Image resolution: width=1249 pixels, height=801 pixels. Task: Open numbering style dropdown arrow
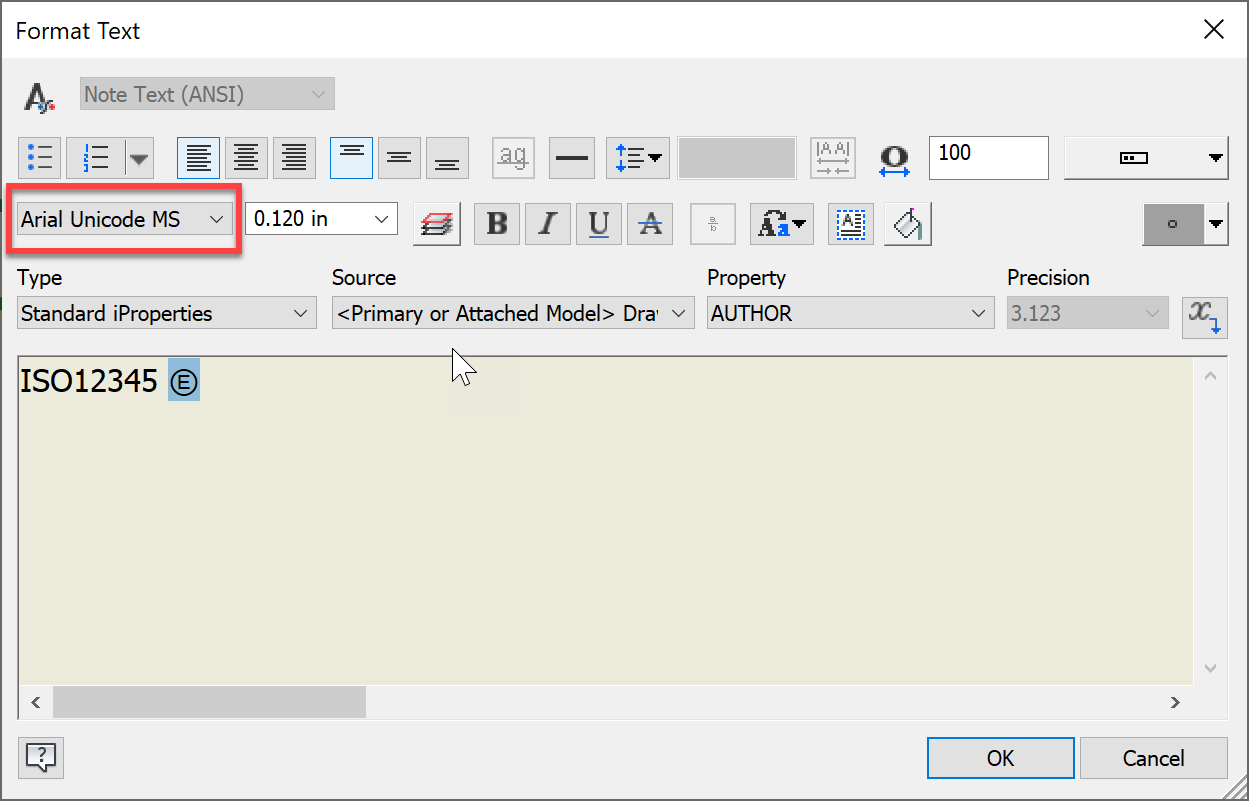(139, 158)
